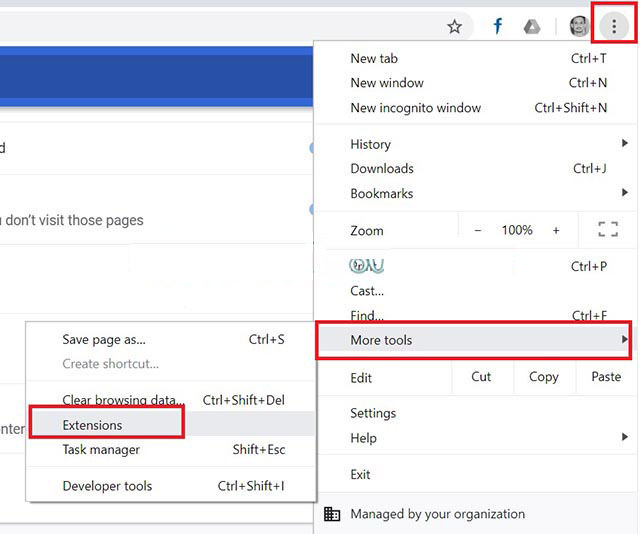This screenshot has width=640, height=534.
Task: Click the Copy button in Edit row
Action: pos(543,377)
